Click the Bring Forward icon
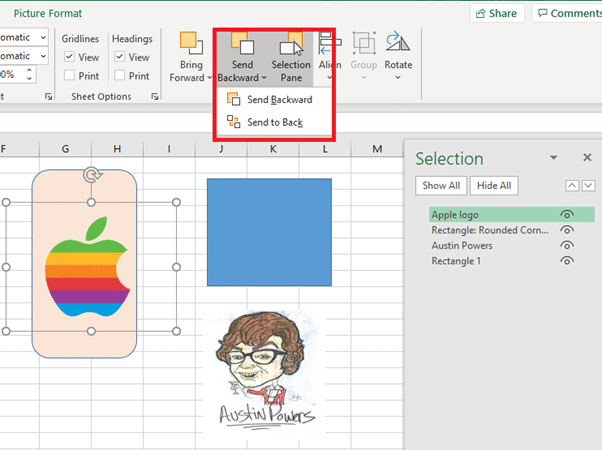The width and height of the screenshot is (602, 450). (x=191, y=43)
